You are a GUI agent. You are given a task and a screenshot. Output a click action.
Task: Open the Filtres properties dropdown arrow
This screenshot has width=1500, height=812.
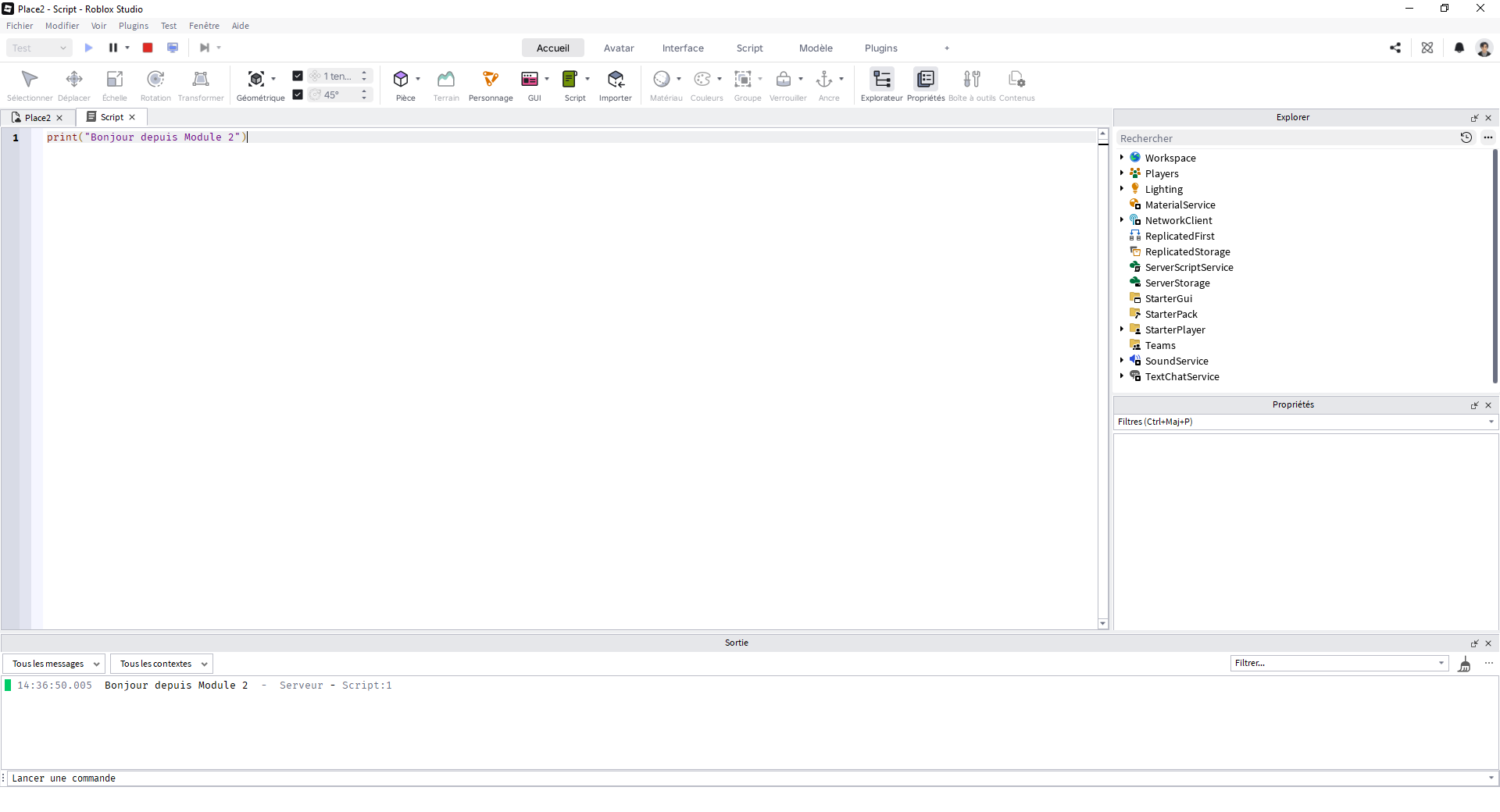(x=1491, y=422)
